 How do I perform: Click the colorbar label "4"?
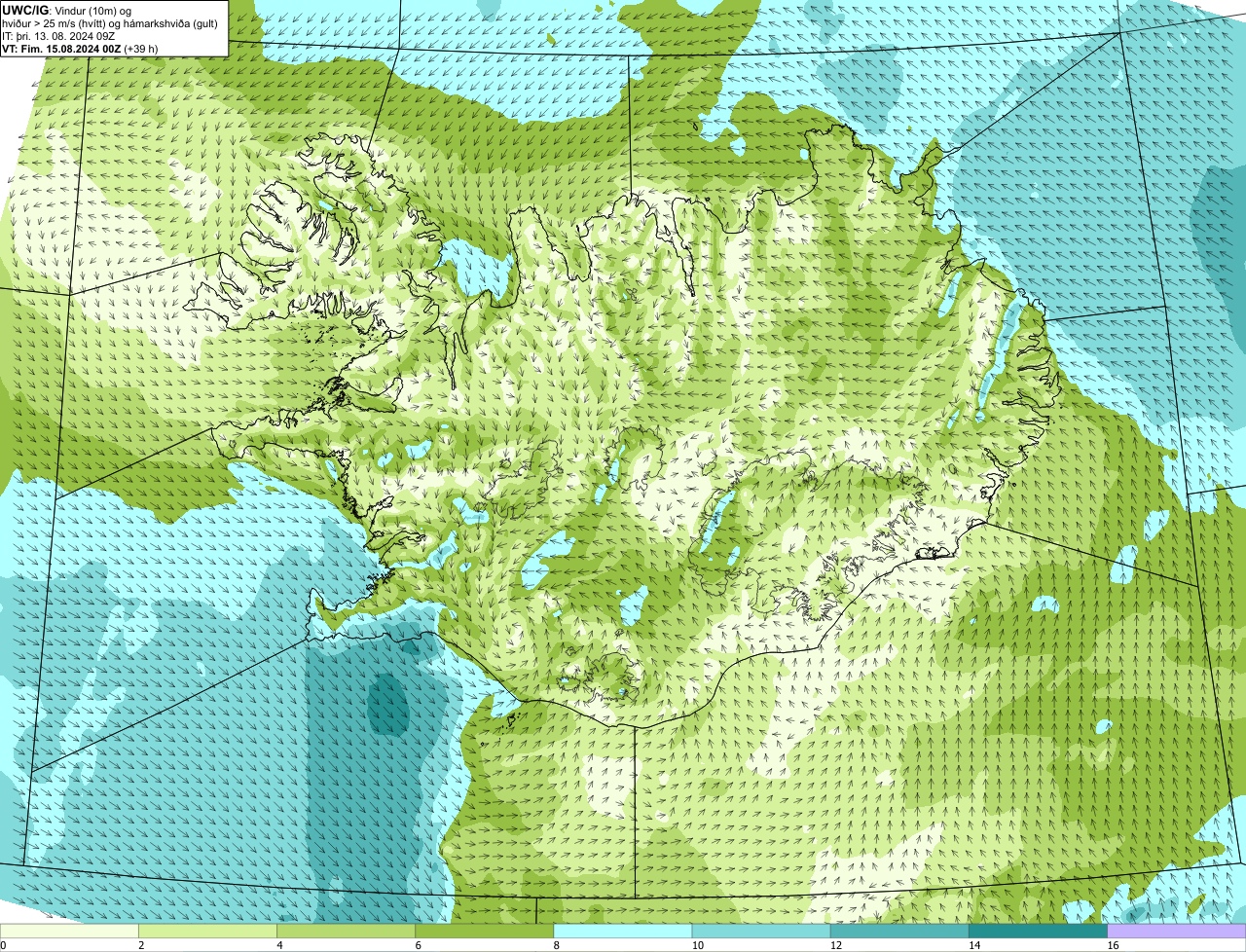point(279,945)
